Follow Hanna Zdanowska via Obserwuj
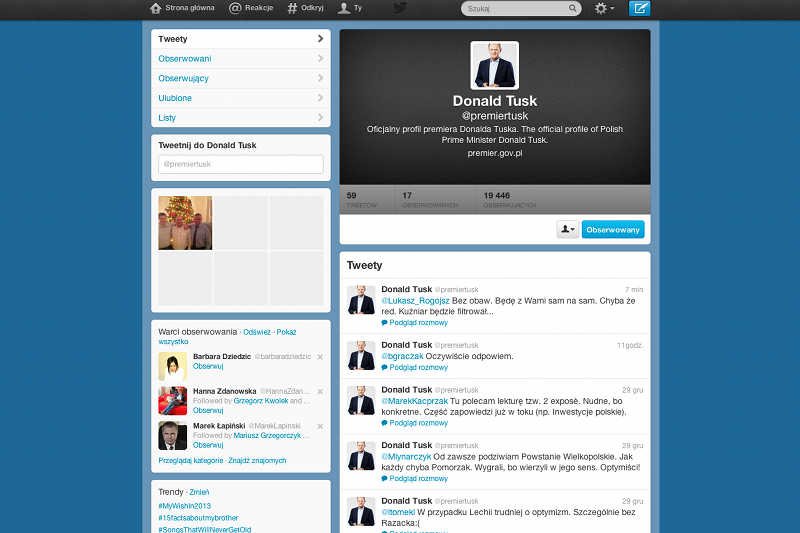800x533 pixels. [x=208, y=411]
